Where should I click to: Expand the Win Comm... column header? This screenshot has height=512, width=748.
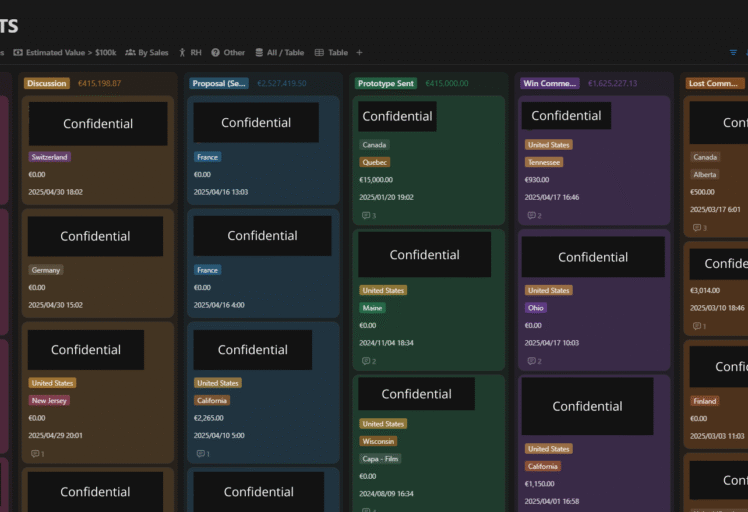549,84
